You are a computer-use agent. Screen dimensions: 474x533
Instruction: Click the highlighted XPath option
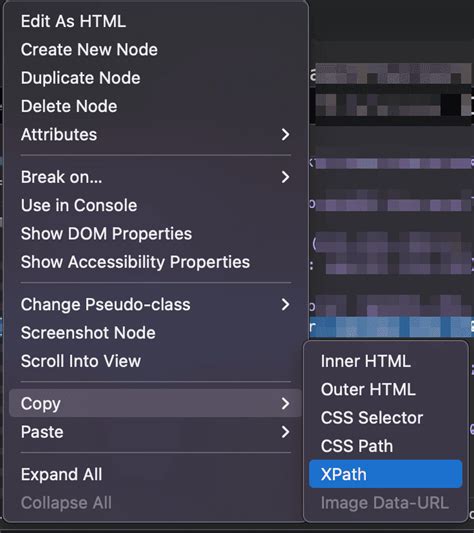(386, 474)
